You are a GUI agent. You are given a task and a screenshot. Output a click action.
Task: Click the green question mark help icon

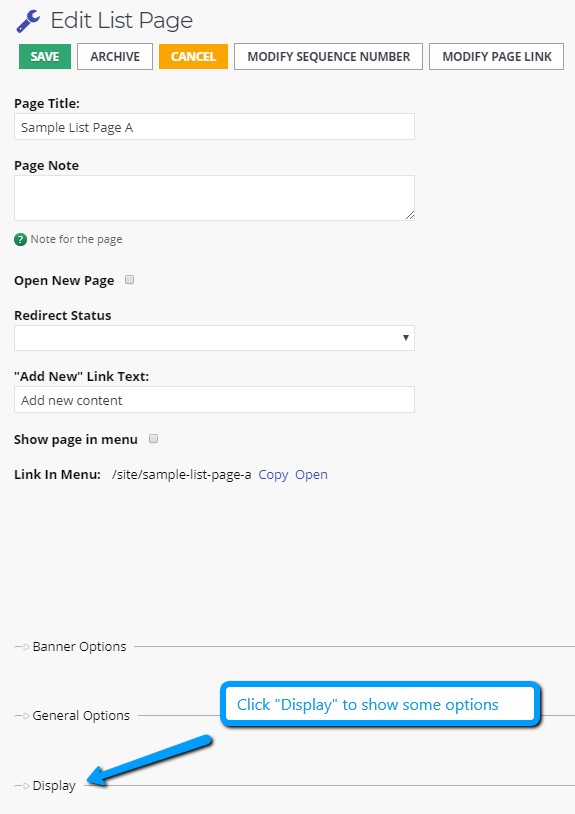[x=20, y=240]
